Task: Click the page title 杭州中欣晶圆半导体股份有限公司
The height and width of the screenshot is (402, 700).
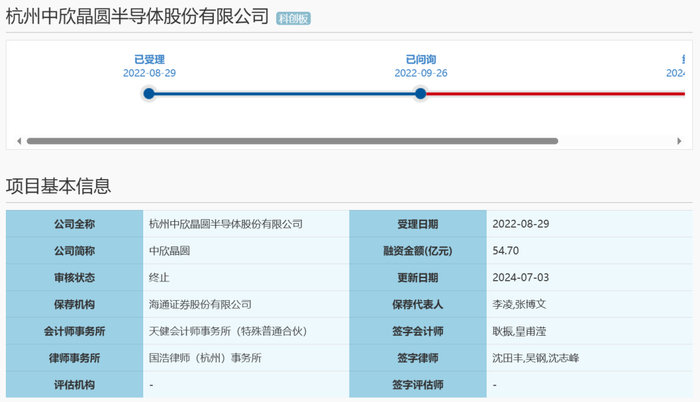Action: pos(138,17)
